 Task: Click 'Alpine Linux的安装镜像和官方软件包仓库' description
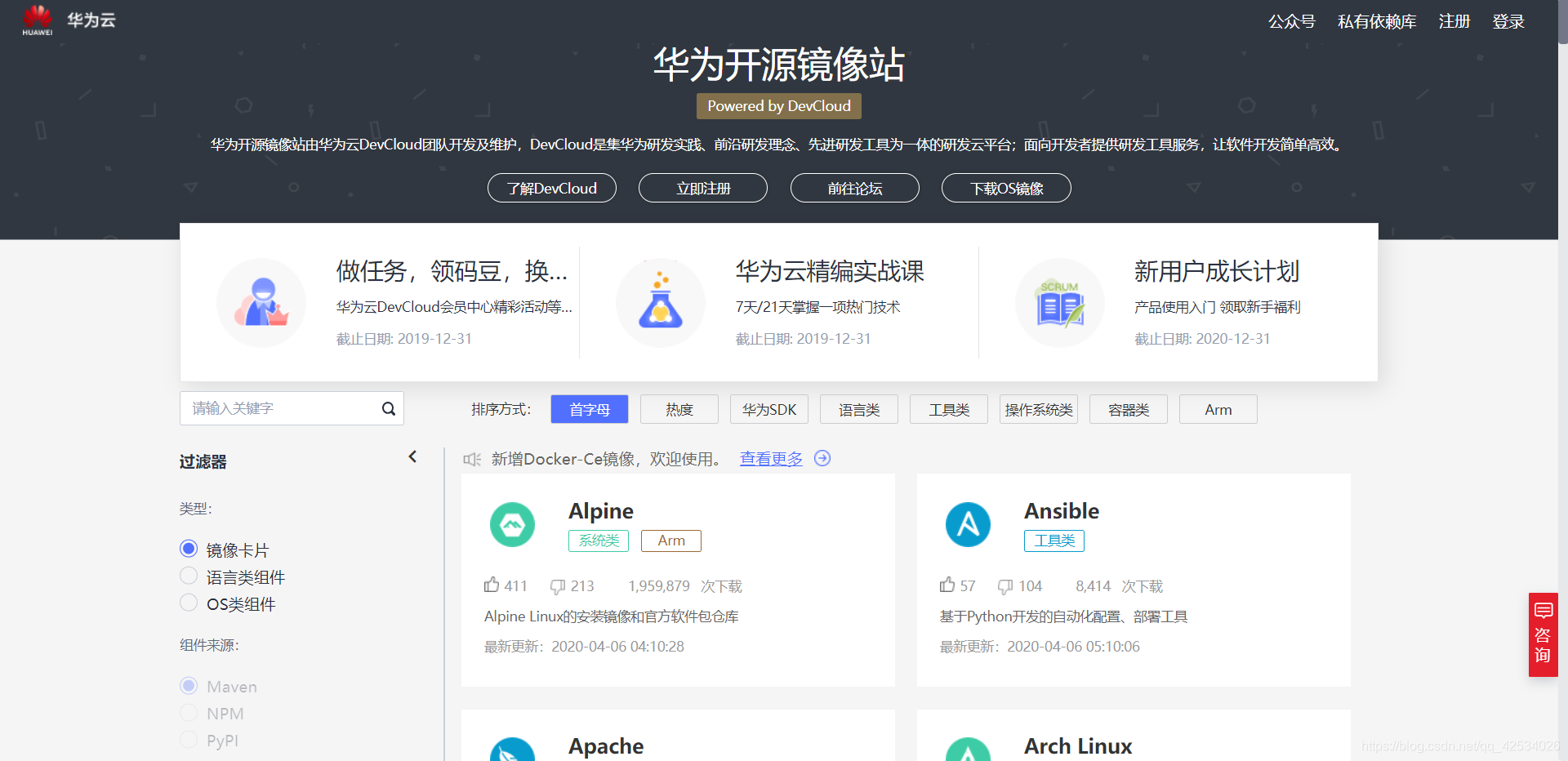(x=611, y=616)
